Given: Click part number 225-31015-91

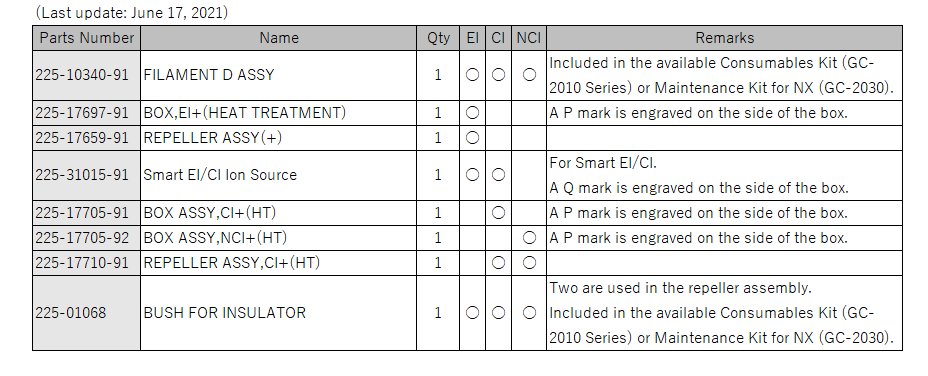Looking at the screenshot, I should click(82, 175).
